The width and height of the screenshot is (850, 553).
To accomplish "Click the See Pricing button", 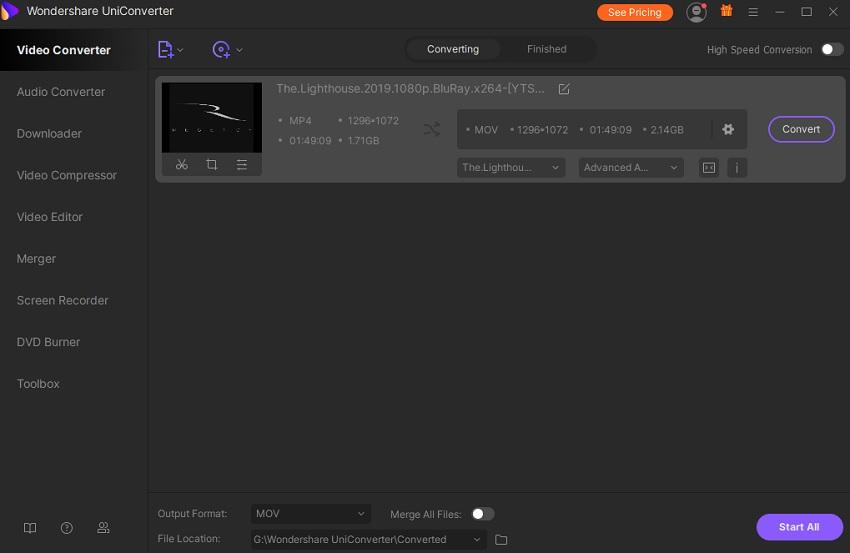I will pos(635,12).
